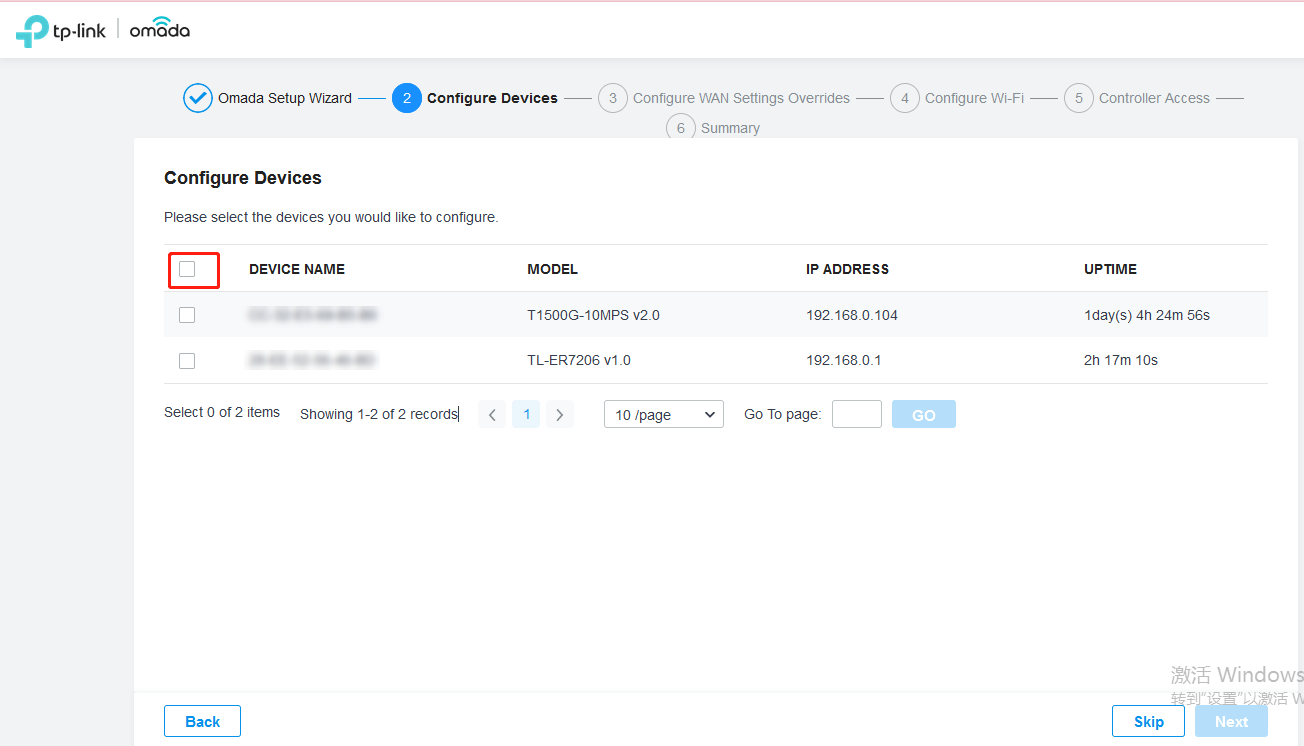The height and width of the screenshot is (746, 1304).
Task: Click the omada logo
Action: (158, 29)
